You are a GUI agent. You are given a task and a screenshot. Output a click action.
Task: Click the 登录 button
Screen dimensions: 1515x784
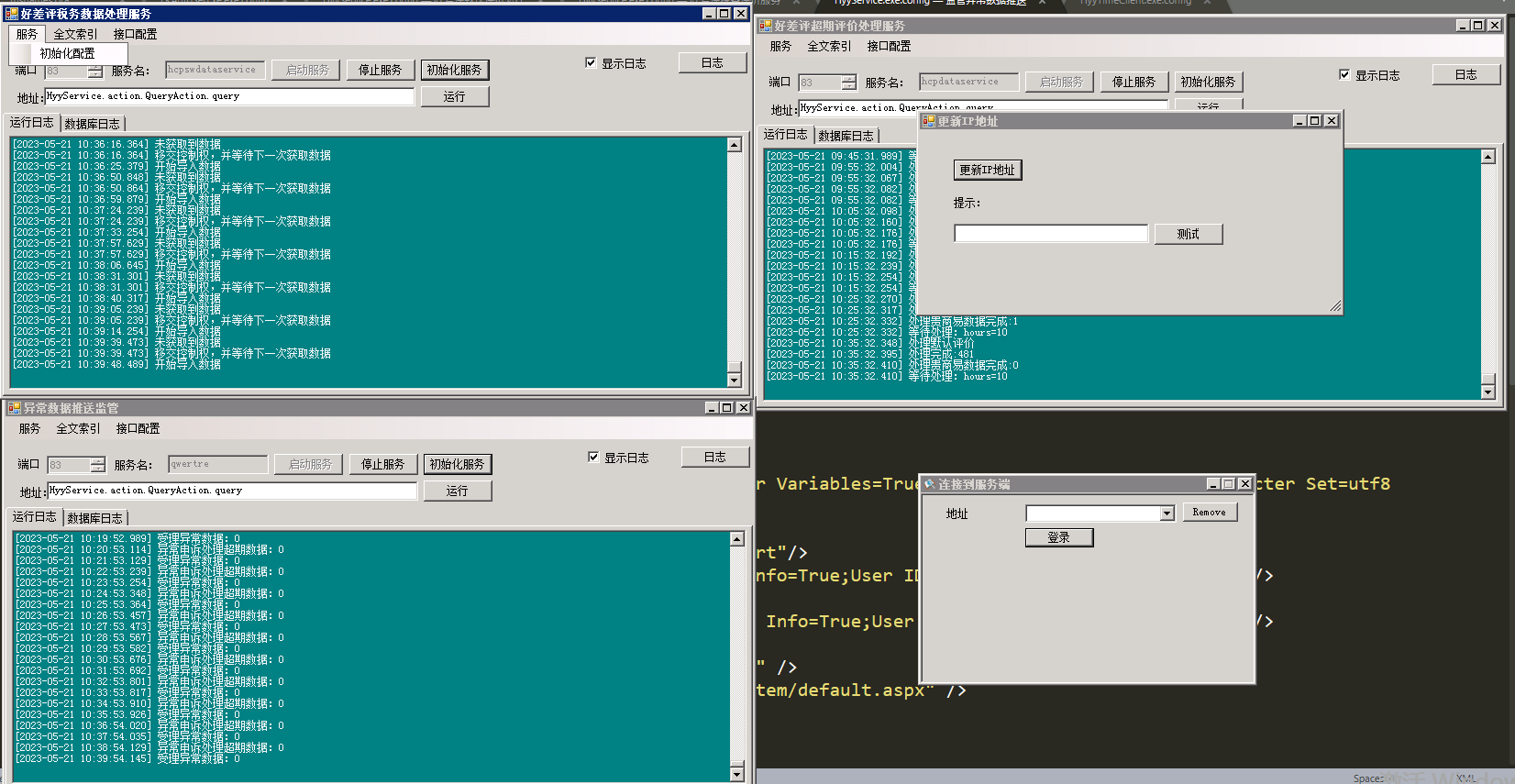pyautogui.click(x=1059, y=537)
